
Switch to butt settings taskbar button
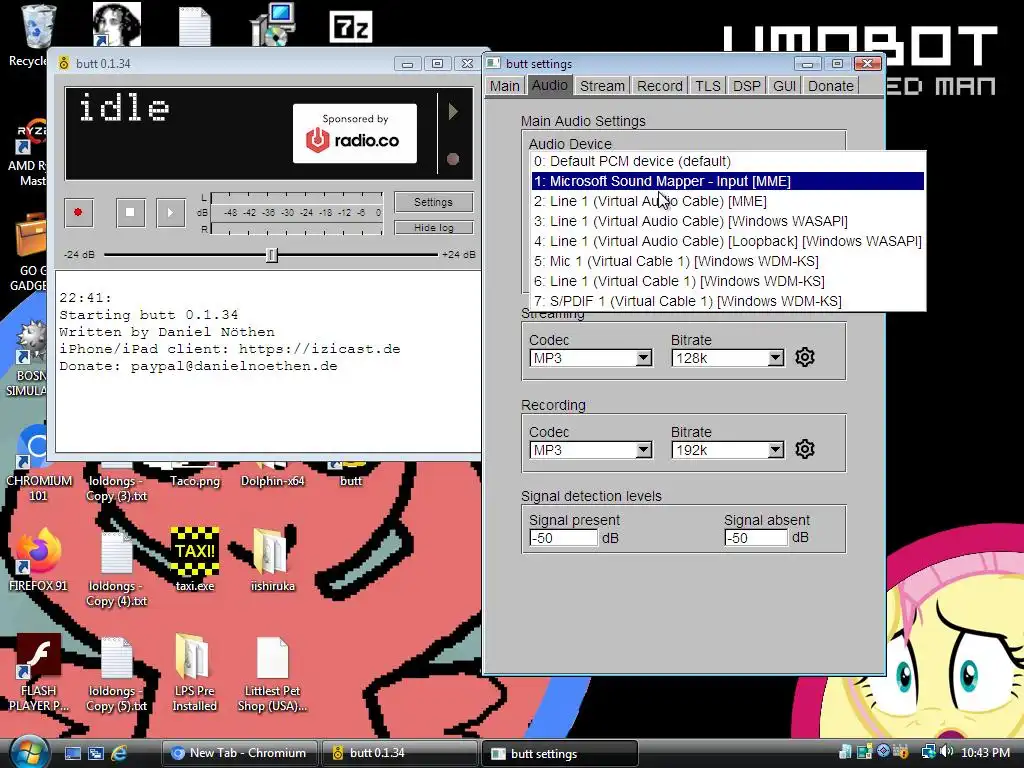click(x=560, y=754)
